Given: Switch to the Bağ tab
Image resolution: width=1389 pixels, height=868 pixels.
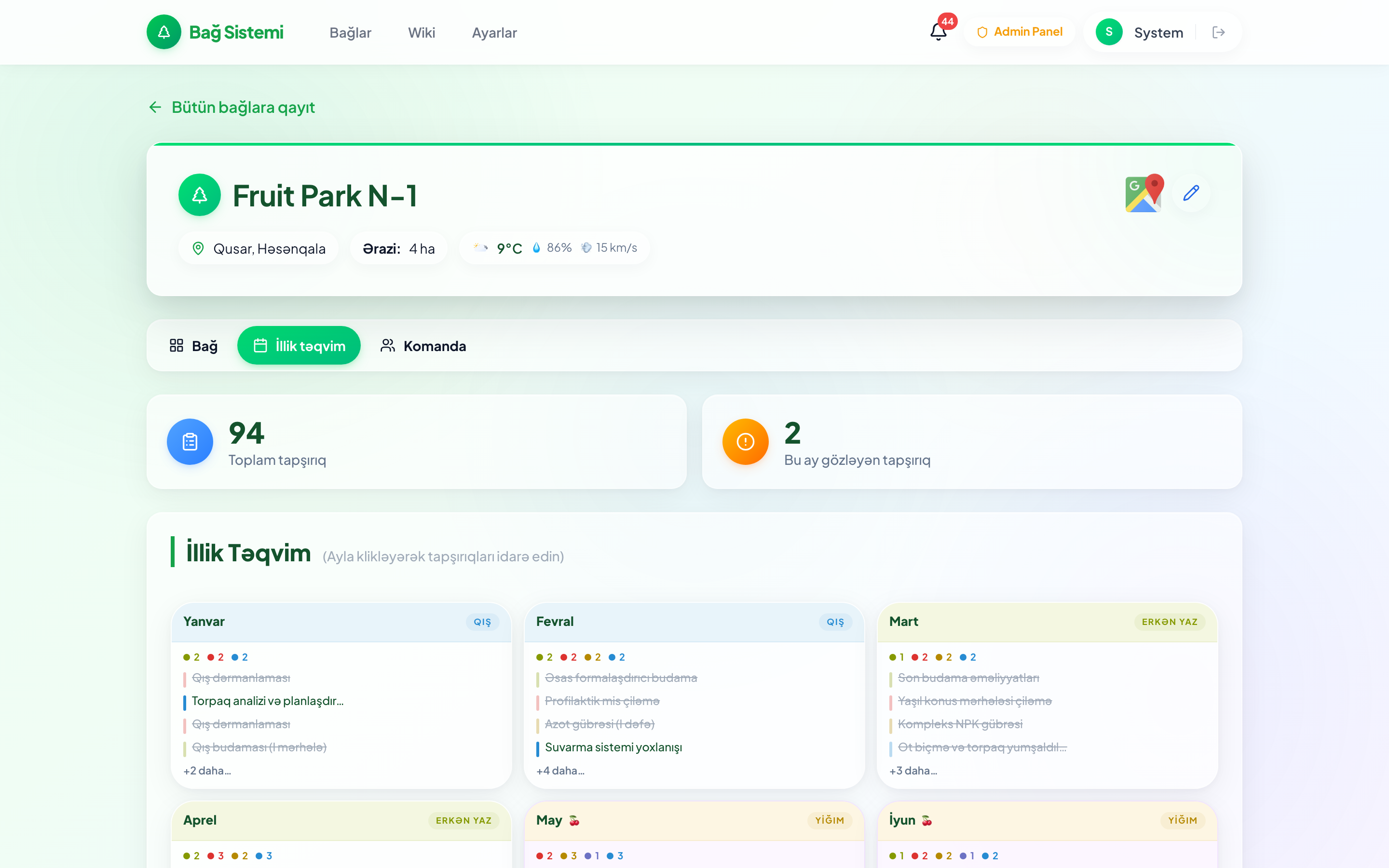Looking at the screenshot, I should (x=193, y=346).
